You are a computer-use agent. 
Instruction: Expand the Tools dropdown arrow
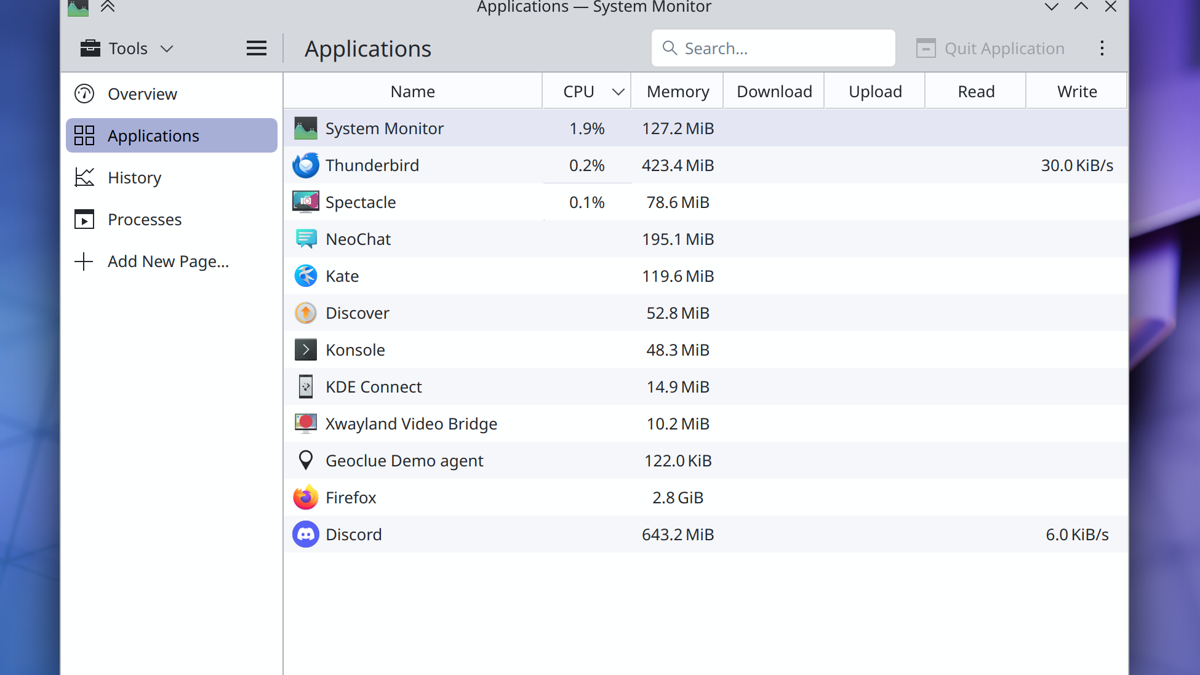167,49
